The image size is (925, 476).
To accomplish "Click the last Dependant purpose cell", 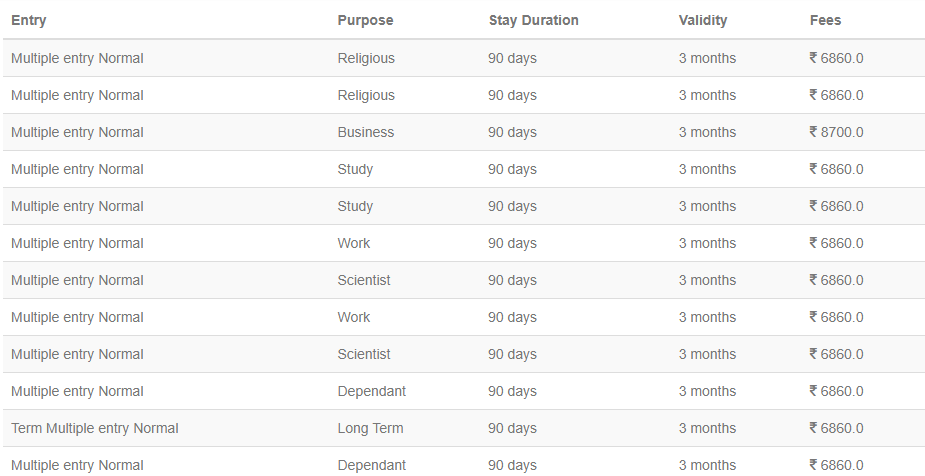I will point(372,465).
